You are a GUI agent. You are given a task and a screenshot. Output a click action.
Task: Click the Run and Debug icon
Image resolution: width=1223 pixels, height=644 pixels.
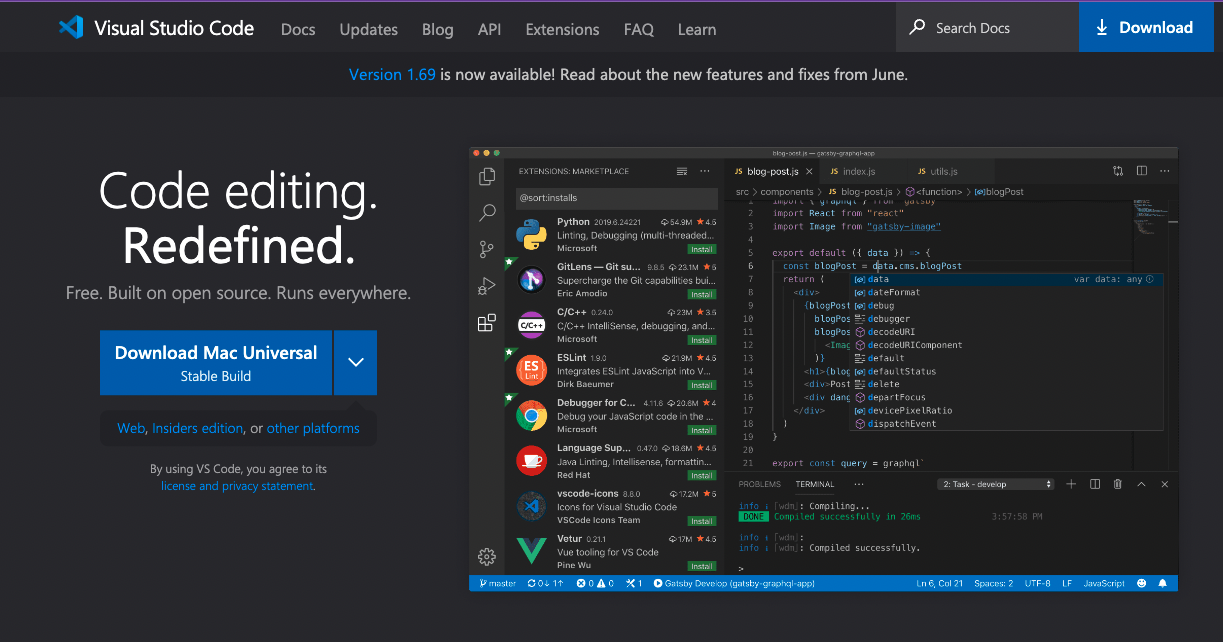(x=487, y=286)
